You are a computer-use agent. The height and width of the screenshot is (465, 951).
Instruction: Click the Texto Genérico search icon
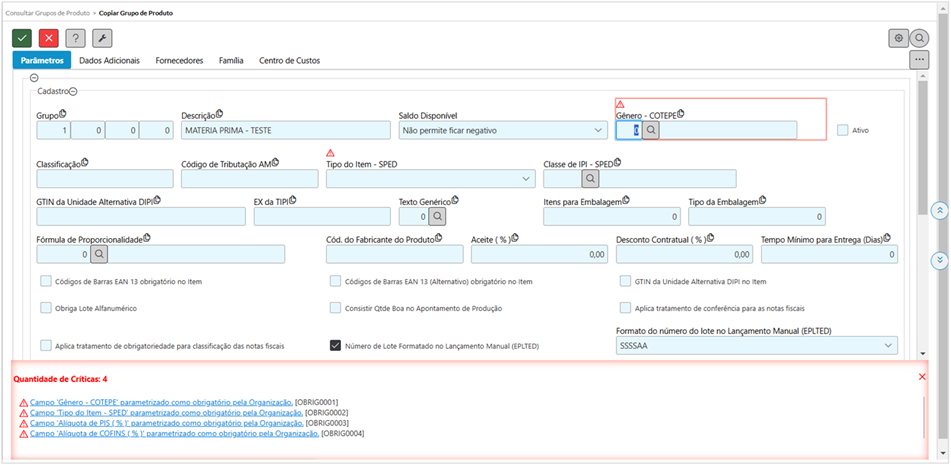[437, 216]
